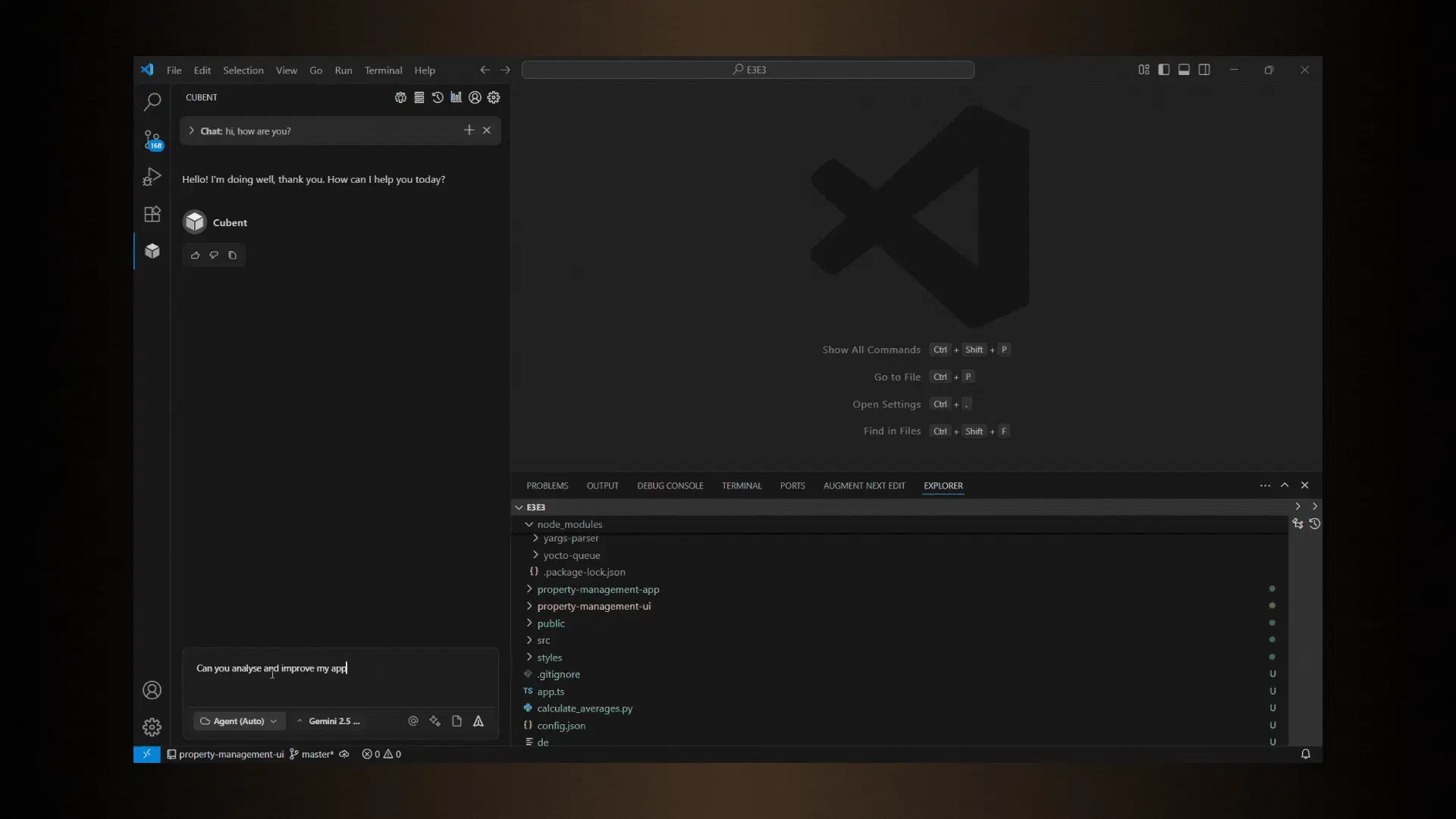Send the message with the arrow icon
The width and height of the screenshot is (1456, 819).
[x=479, y=721]
